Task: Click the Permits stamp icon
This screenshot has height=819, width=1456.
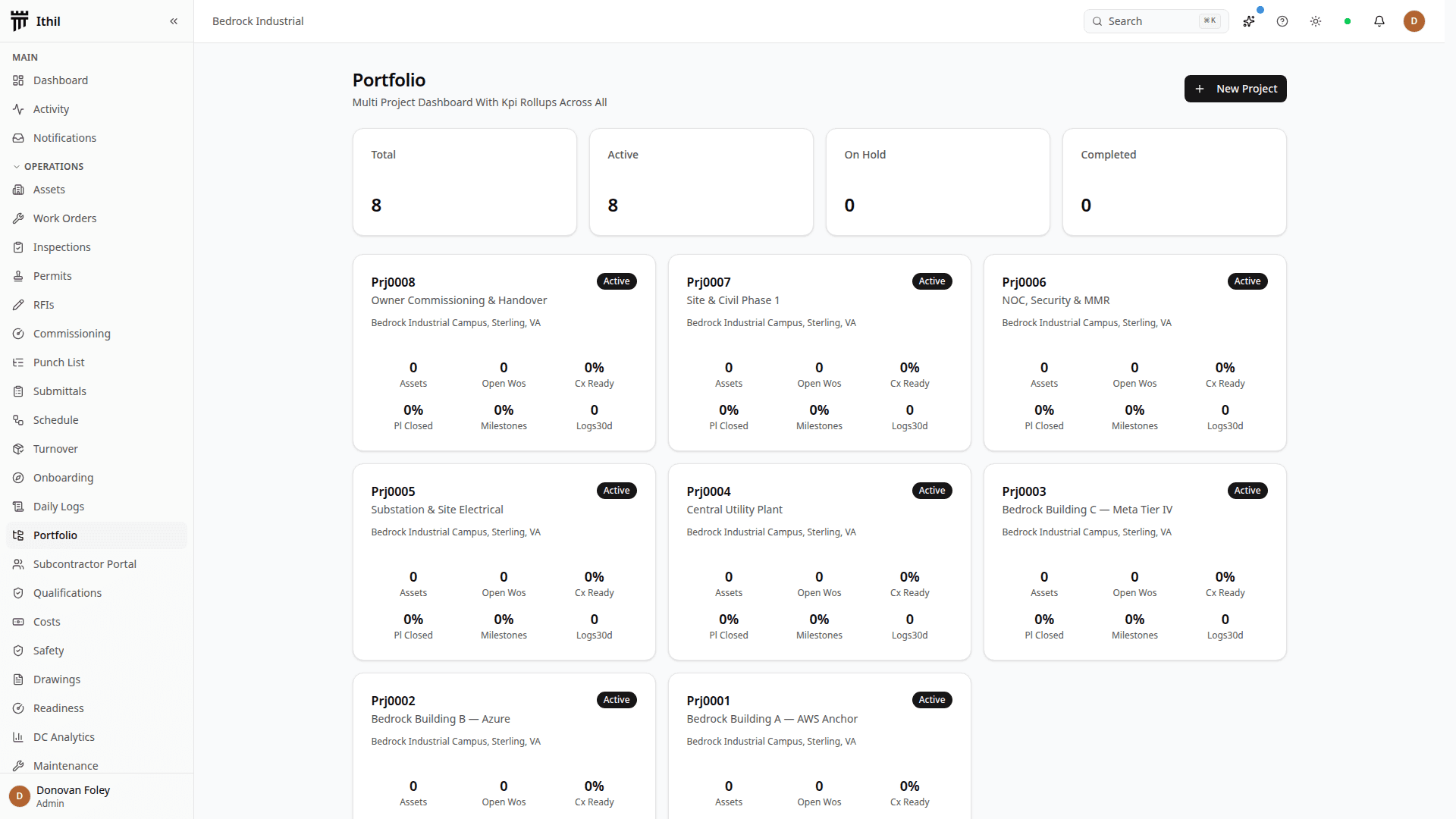Action: click(18, 276)
